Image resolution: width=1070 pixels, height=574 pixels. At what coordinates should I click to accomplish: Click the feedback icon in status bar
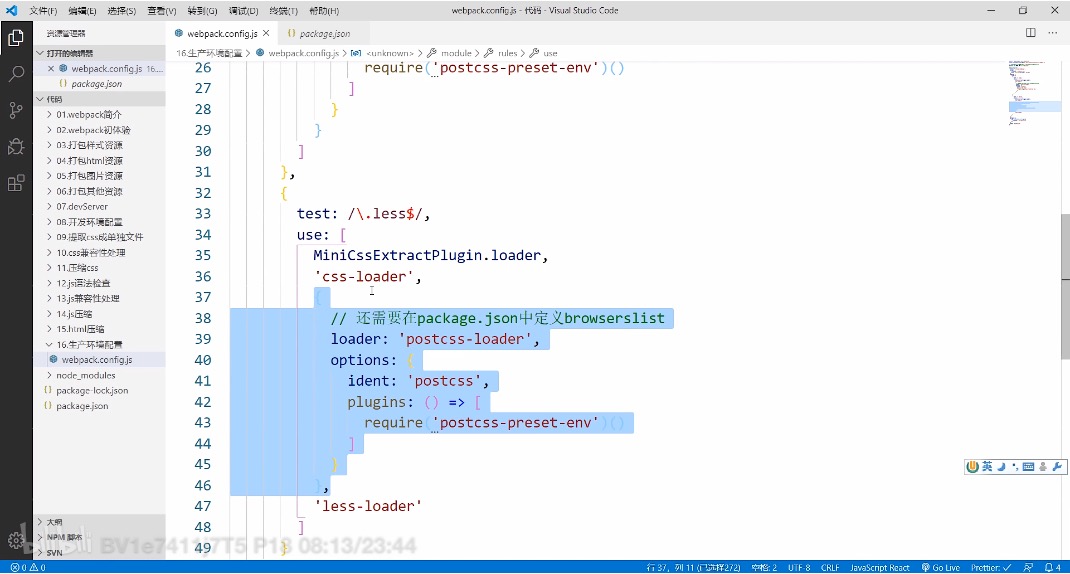click(1028, 567)
